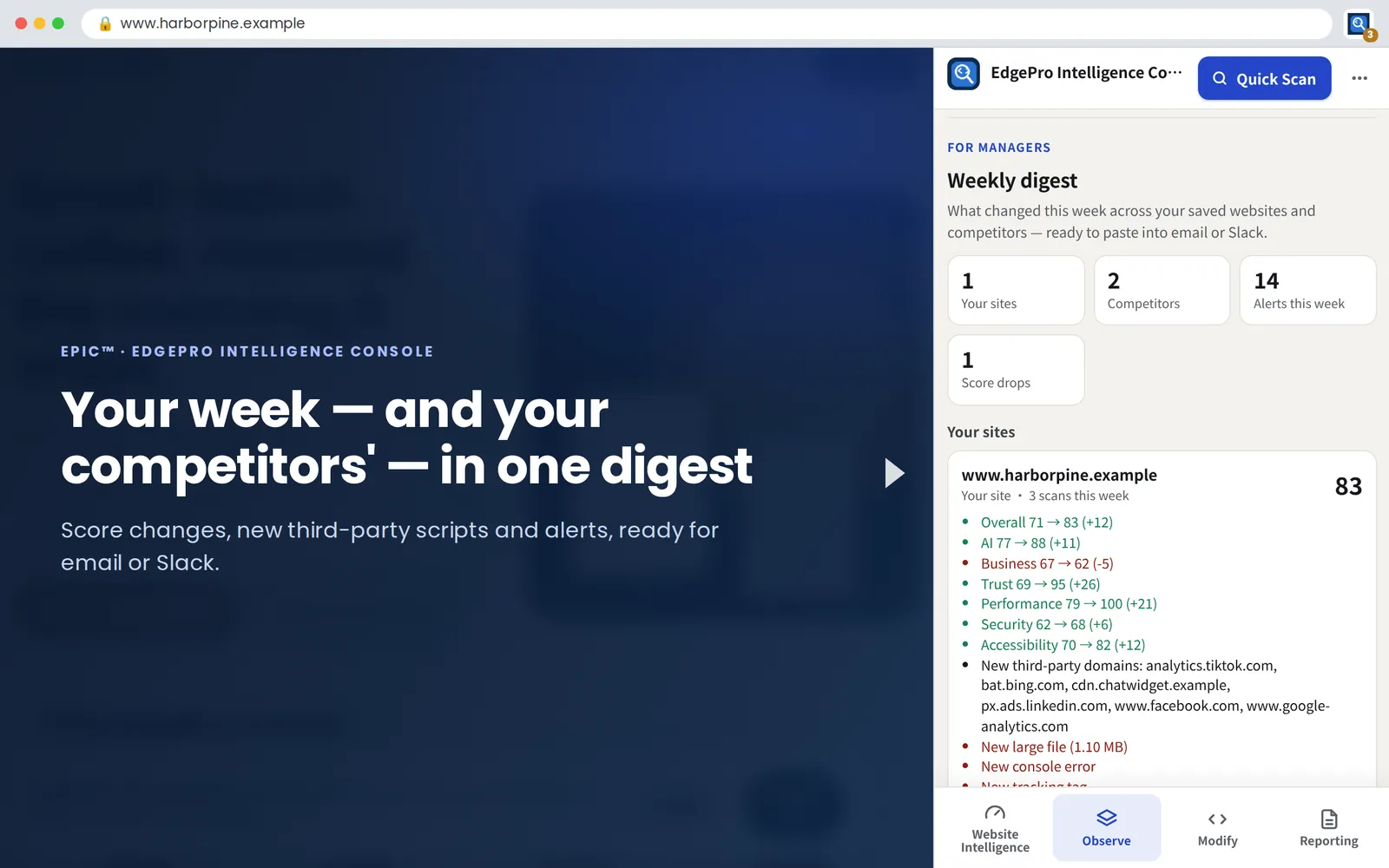Click the padlock icon in address bar

tap(105, 23)
